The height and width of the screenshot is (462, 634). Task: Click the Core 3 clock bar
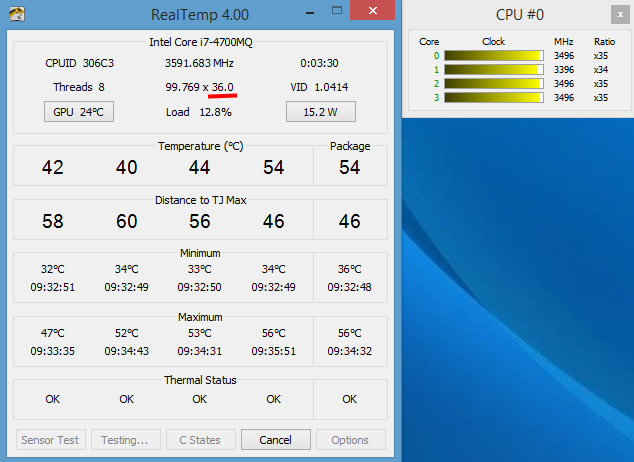pyautogui.click(x=494, y=97)
